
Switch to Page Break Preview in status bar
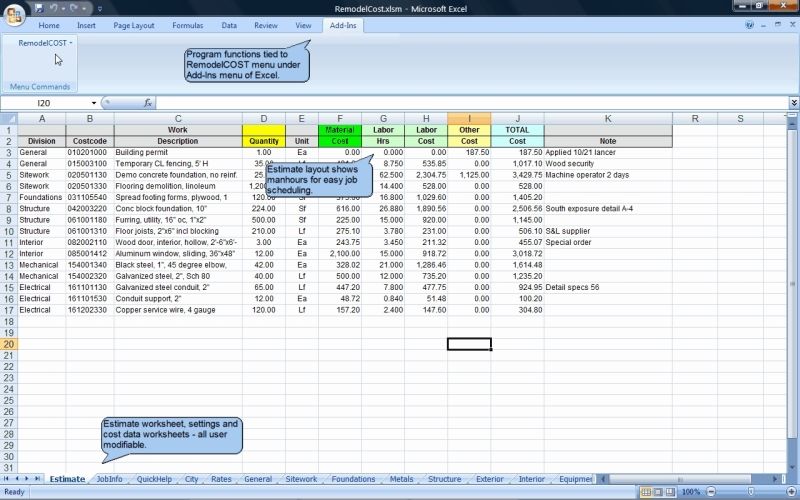point(670,492)
